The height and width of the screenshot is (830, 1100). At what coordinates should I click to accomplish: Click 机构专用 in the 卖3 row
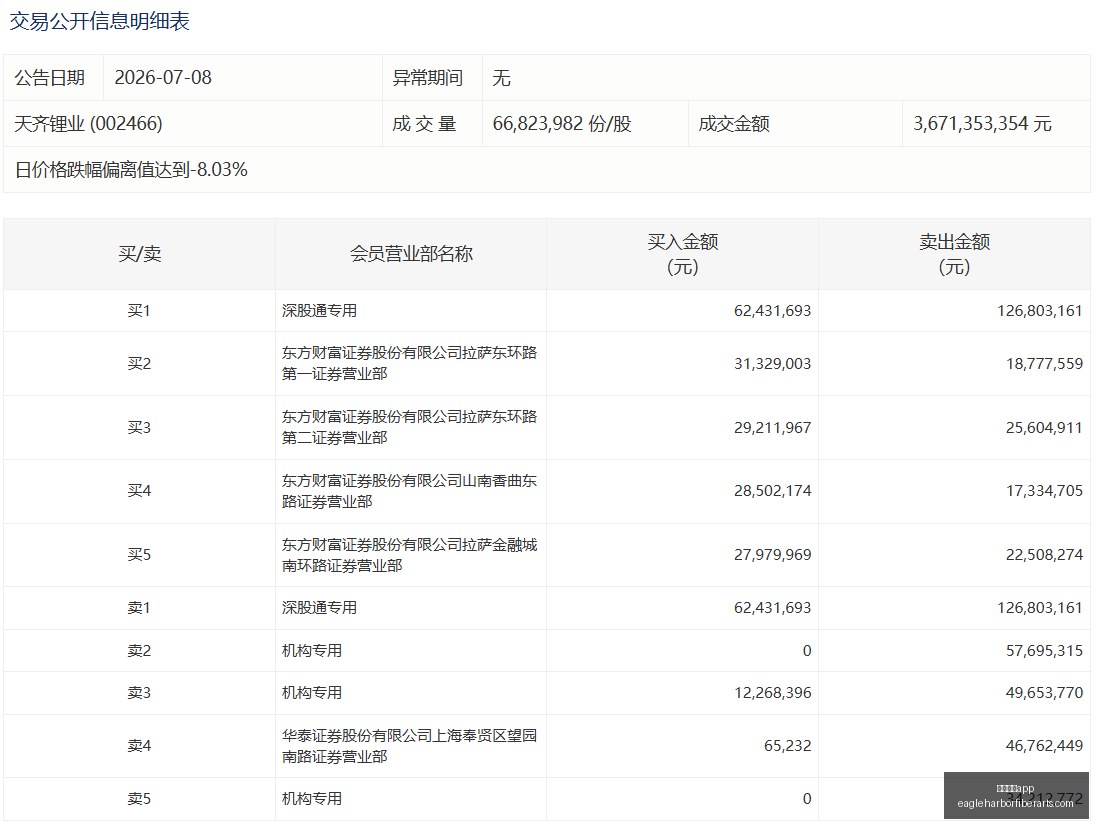point(311,692)
